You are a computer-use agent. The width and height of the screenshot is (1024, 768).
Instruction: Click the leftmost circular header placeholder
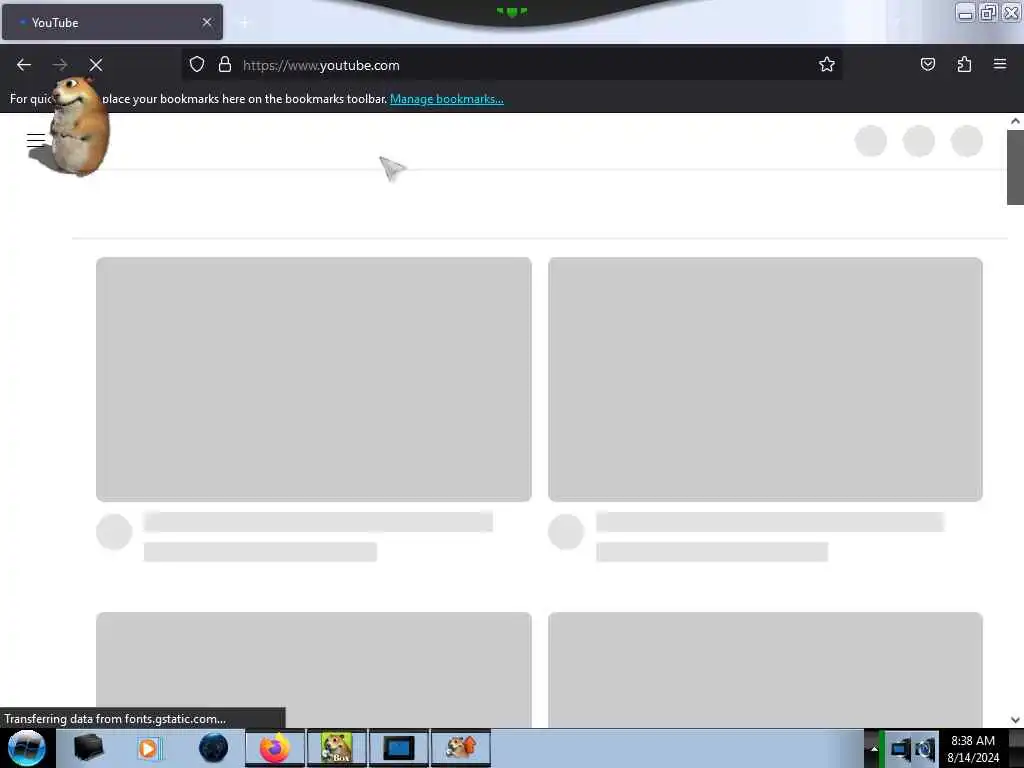click(x=871, y=140)
